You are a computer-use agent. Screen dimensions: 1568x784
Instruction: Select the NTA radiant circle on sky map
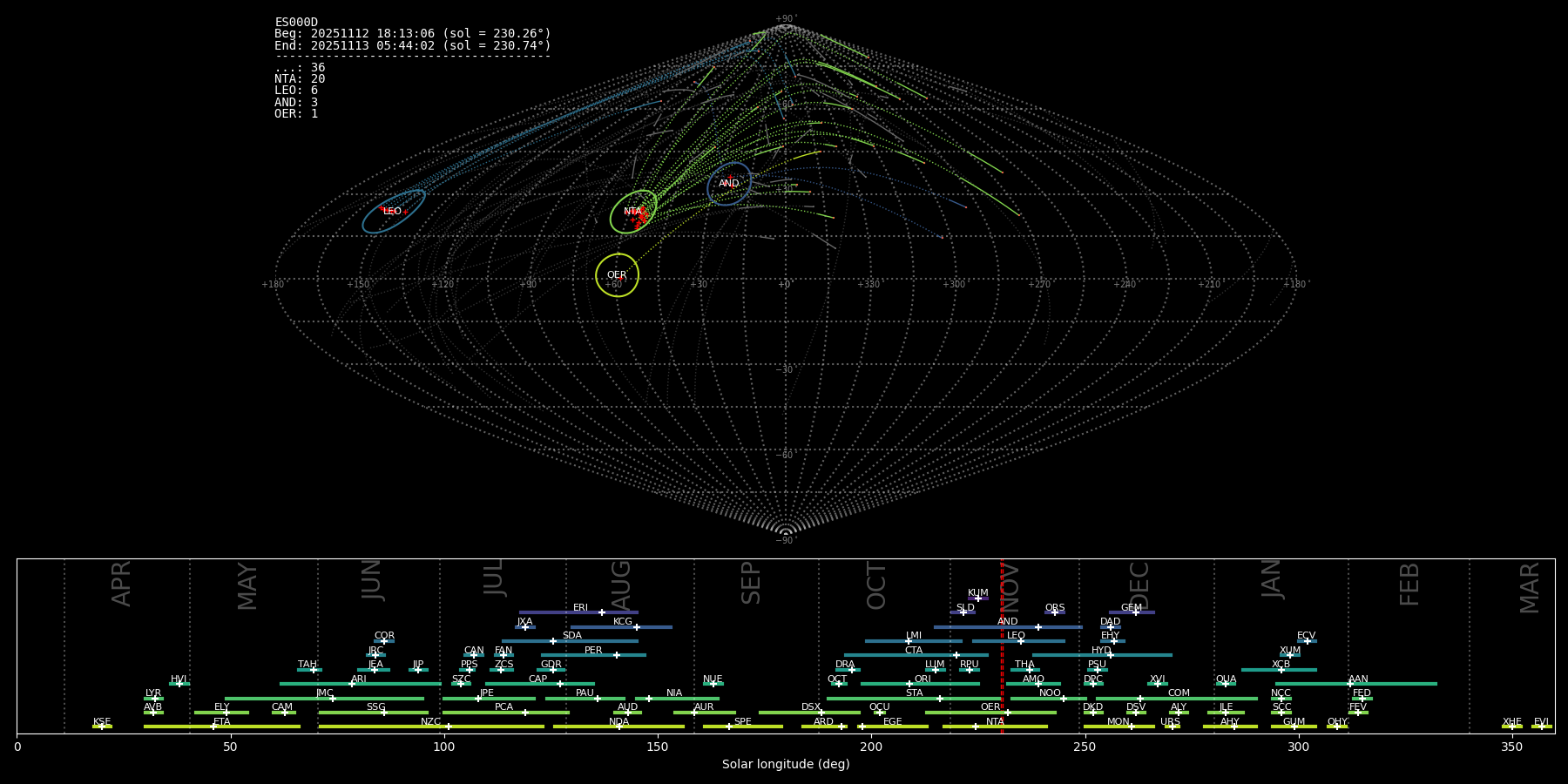click(633, 212)
